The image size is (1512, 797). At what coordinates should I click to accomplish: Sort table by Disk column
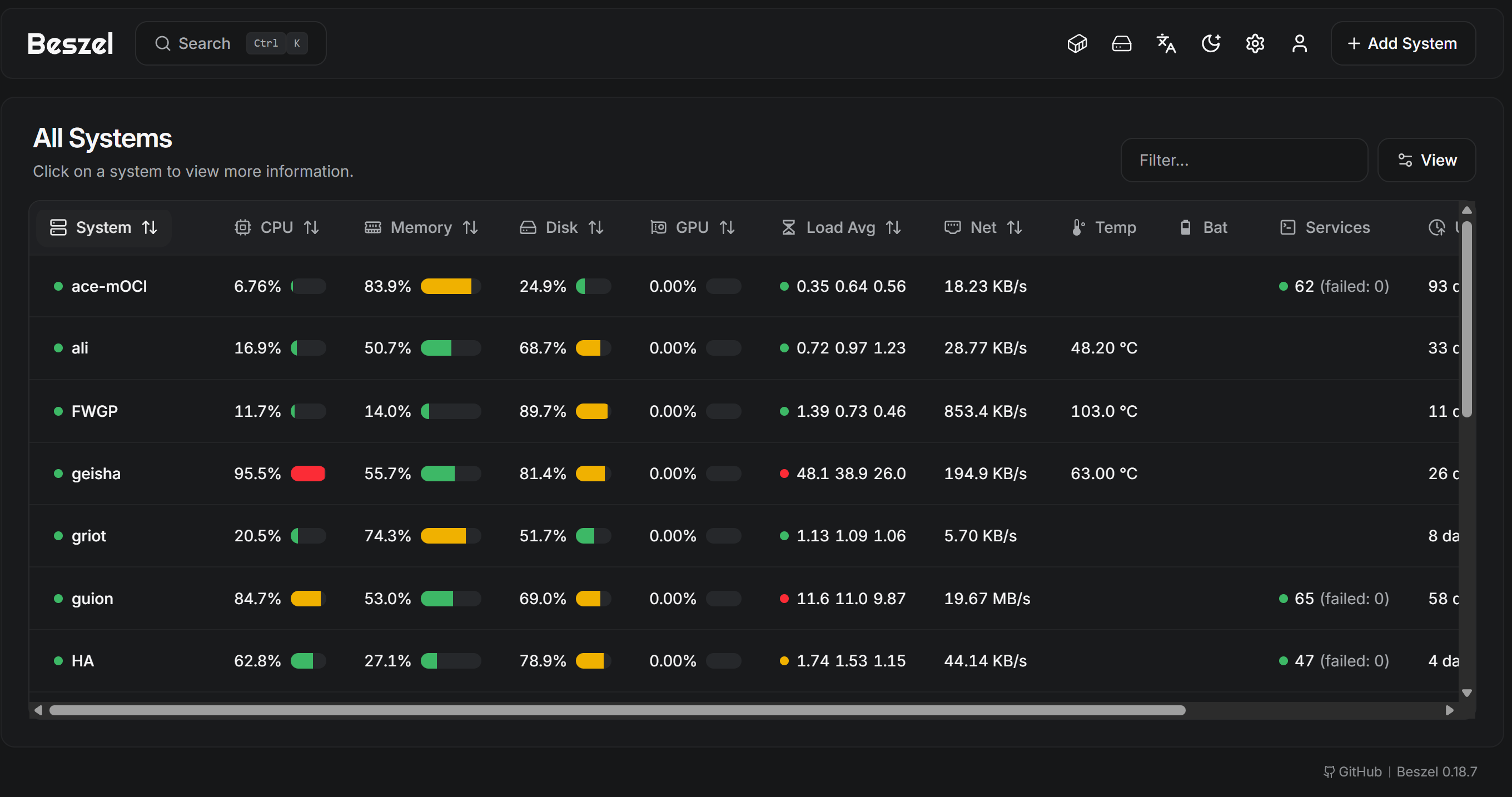coord(561,228)
